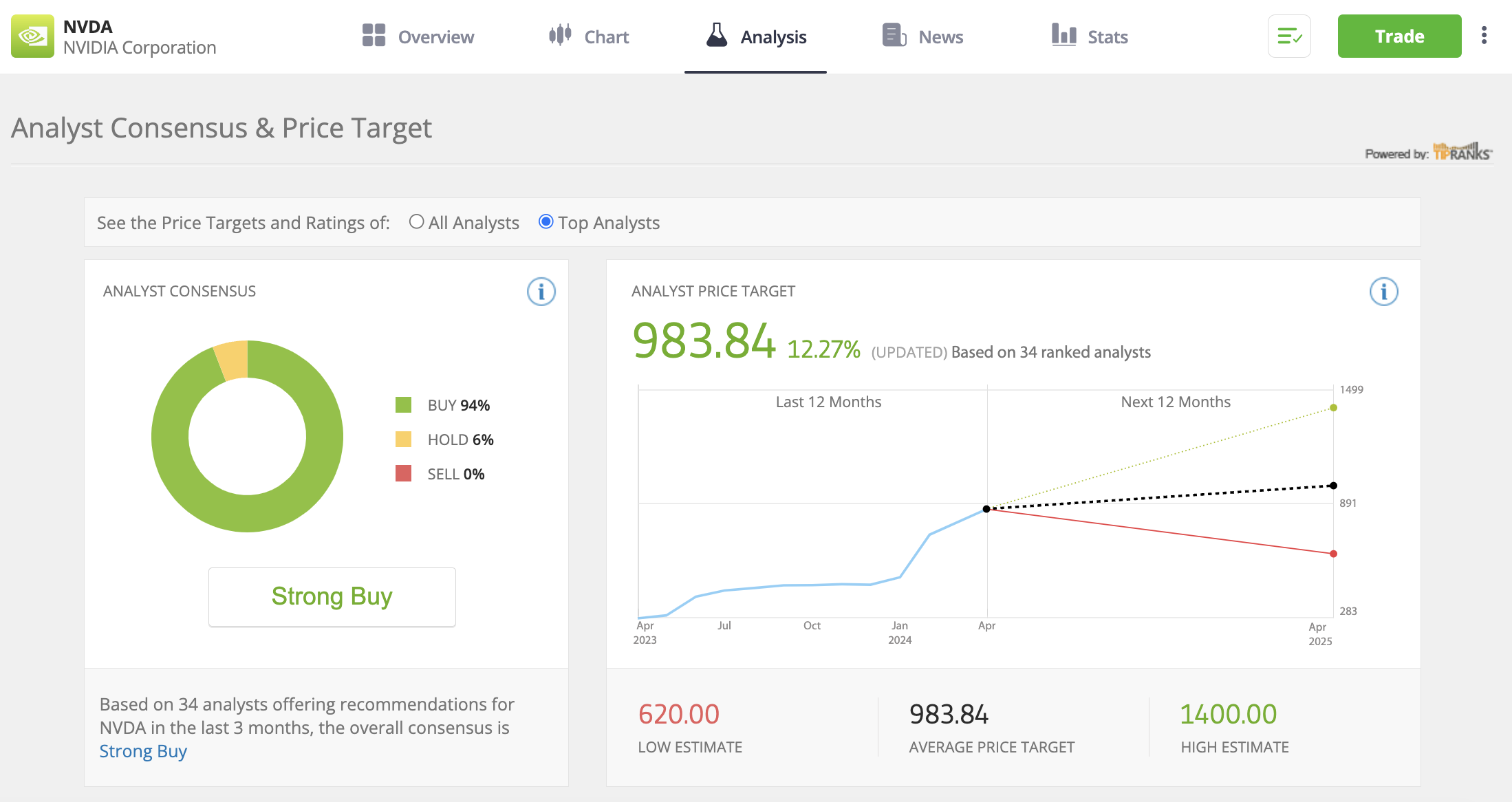Click the Analyst Consensus info icon

[x=541, y=292]
